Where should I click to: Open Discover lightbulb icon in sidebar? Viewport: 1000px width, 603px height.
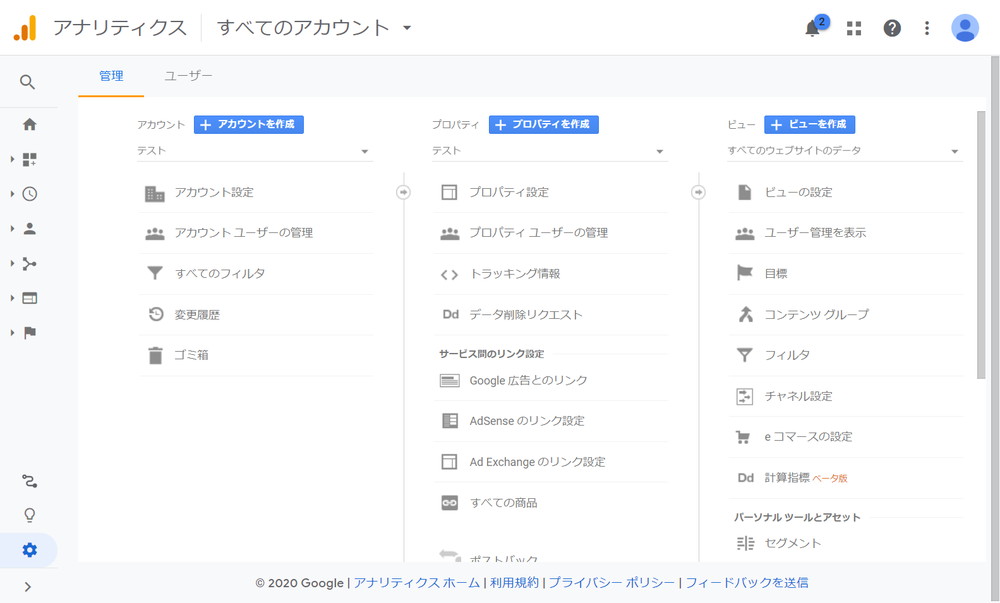[x=29, y=515]
